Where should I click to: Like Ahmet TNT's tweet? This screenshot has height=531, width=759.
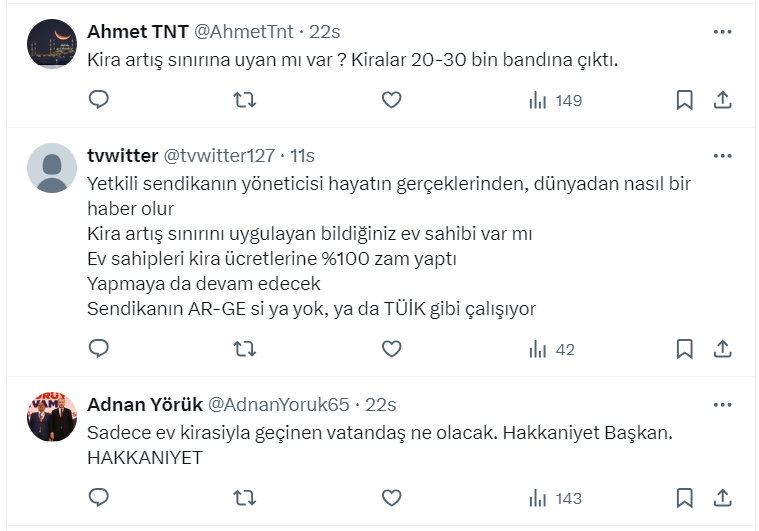[x=392, y=100]
